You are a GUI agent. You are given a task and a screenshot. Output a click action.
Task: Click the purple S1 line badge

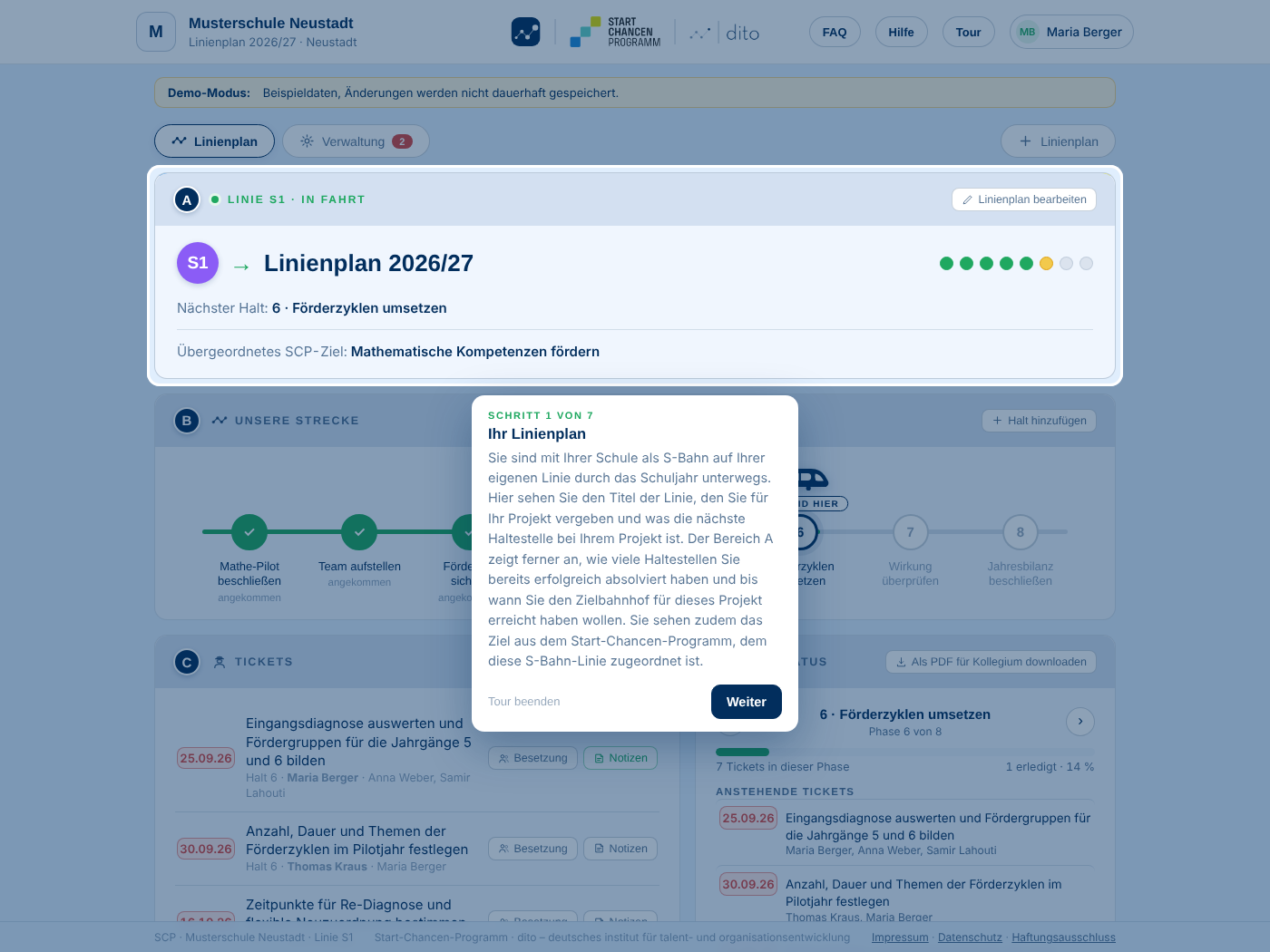coord(198,263)
